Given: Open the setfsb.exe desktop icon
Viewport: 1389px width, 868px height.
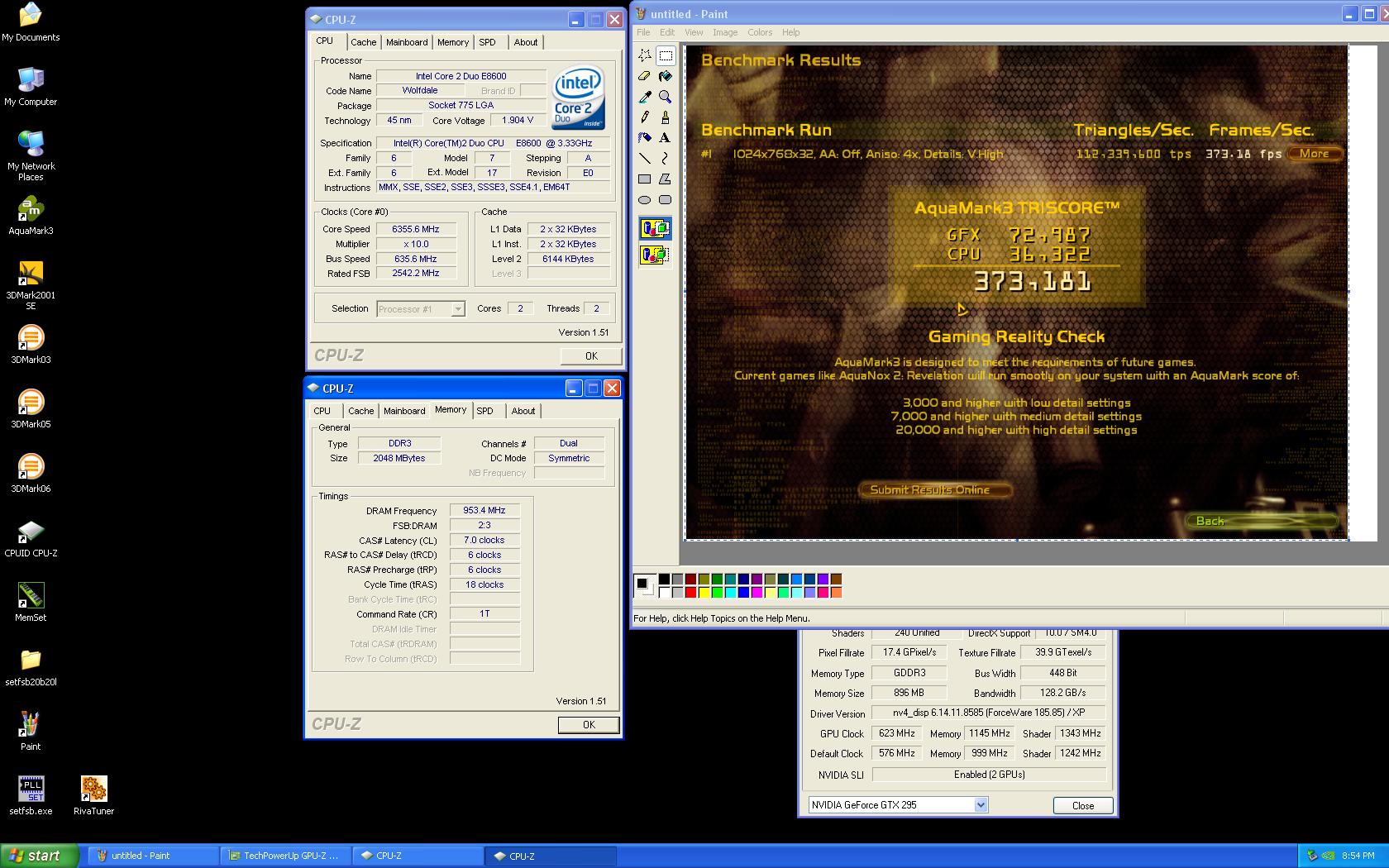Looking at the screenshot, I should (31, 797).
